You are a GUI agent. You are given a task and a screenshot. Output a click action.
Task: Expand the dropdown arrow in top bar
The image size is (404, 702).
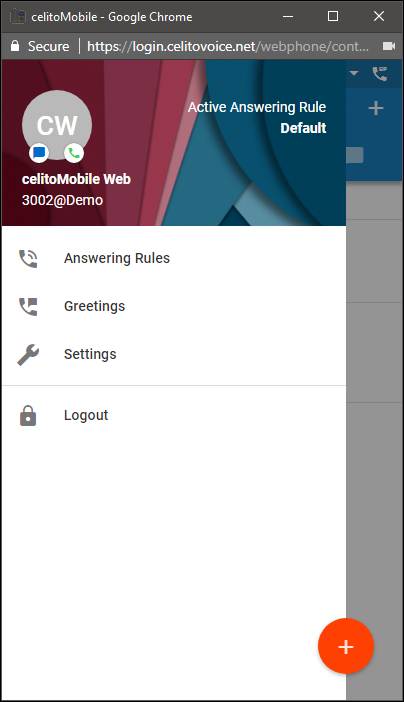point(354,73)
